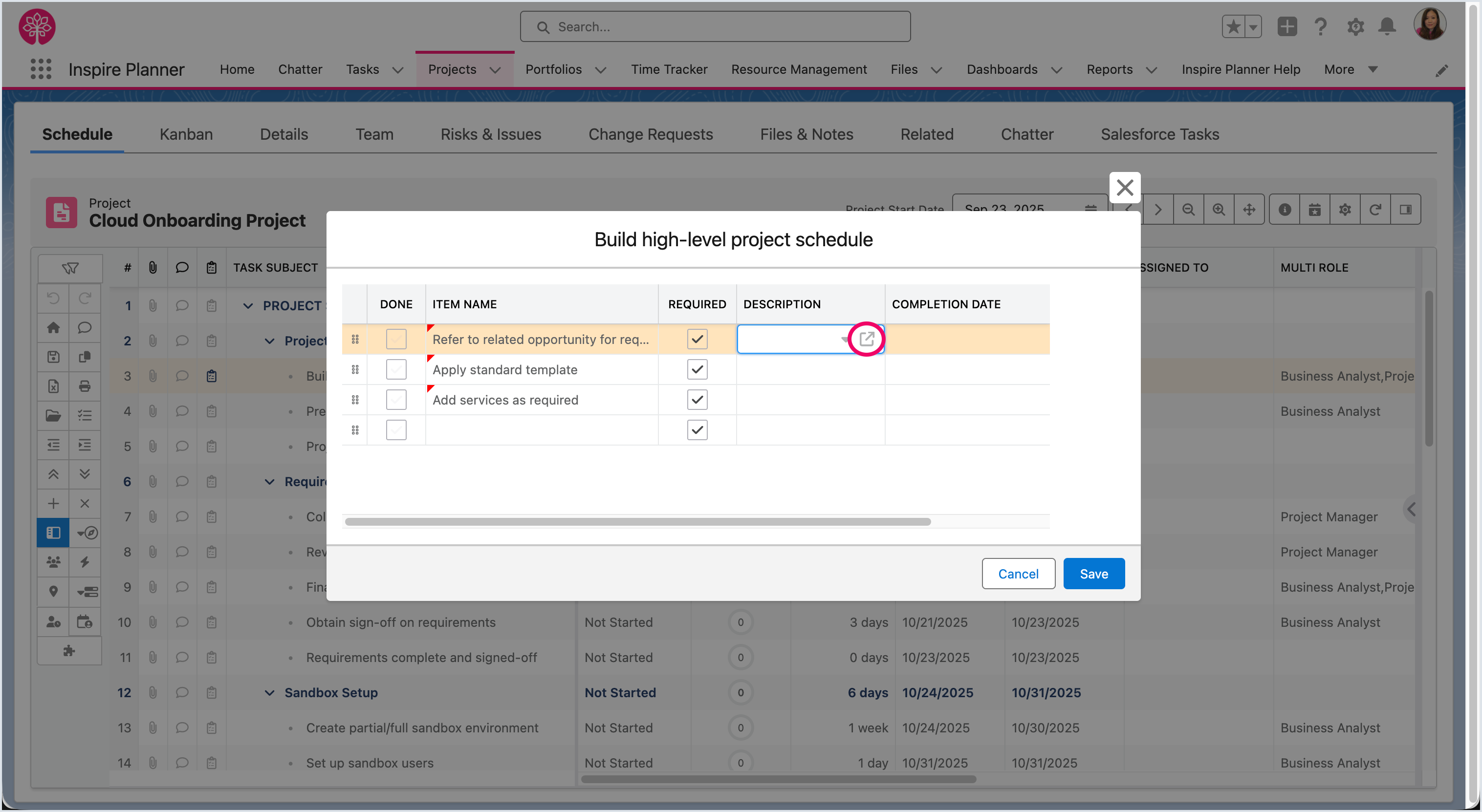Click the checklist horizontal scrollbar
The width and height of the screenshot is (1482, 812).
click(637, 522)
